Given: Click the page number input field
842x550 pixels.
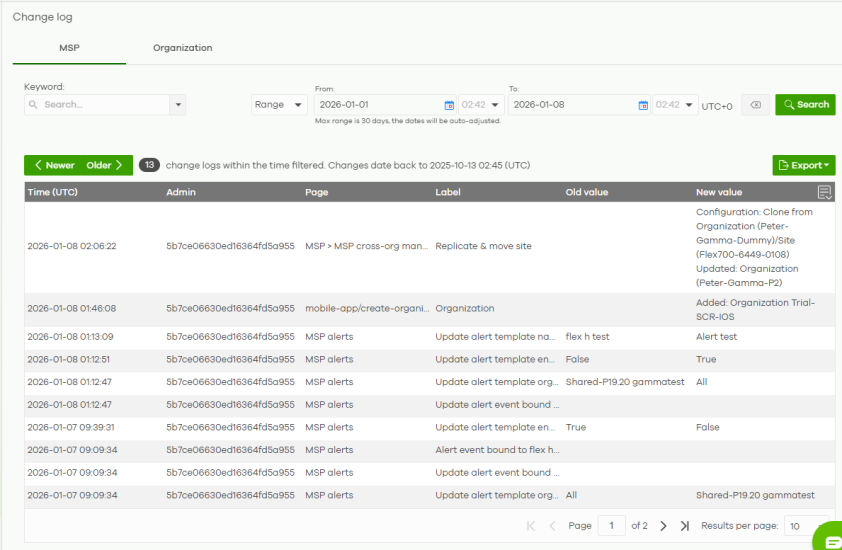Looking at the screenshot, I should pyautogui.click(x=611, y=526).
